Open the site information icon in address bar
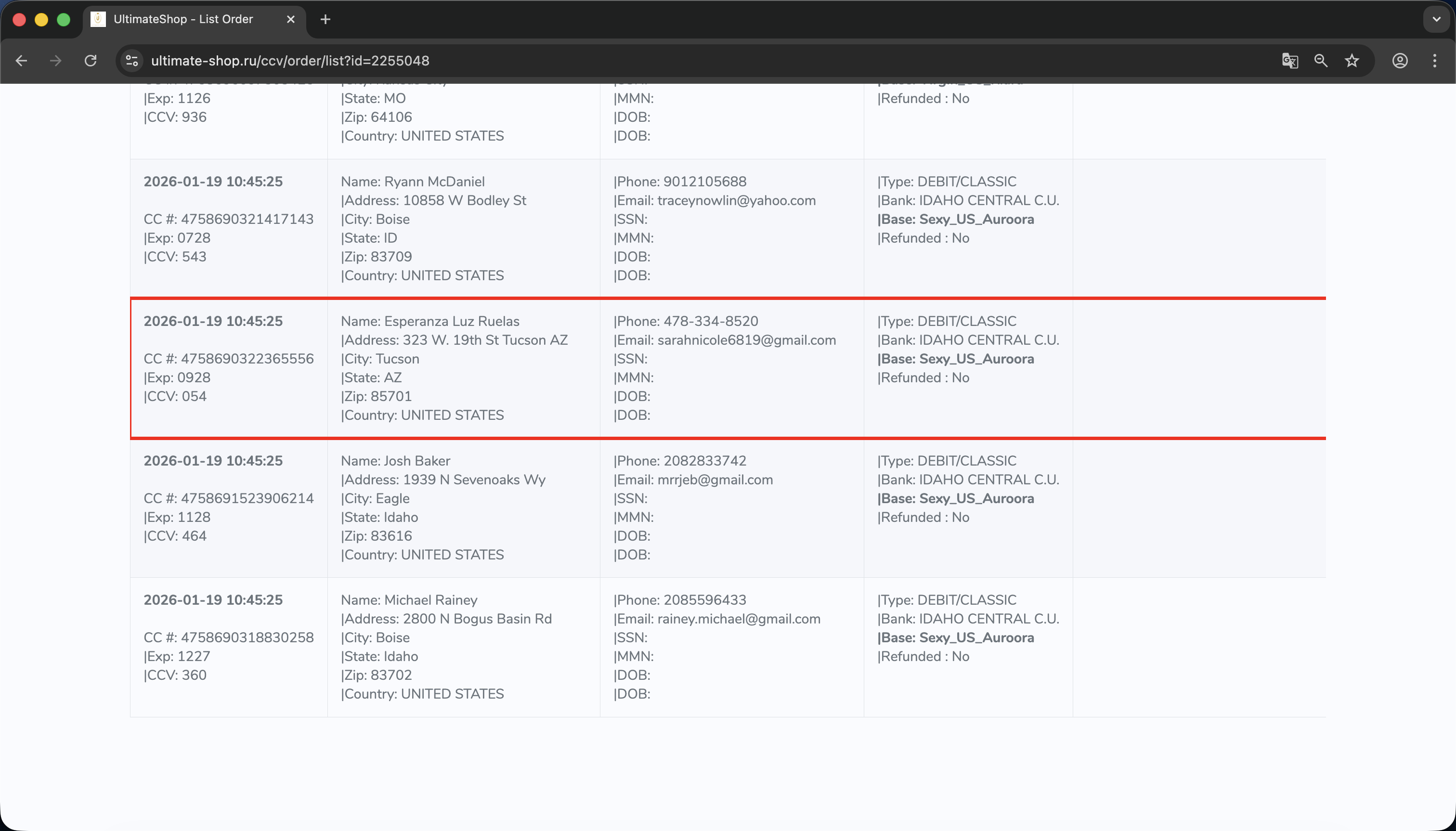The width and height of the screenshot is (1456, 831). [132, 61]
